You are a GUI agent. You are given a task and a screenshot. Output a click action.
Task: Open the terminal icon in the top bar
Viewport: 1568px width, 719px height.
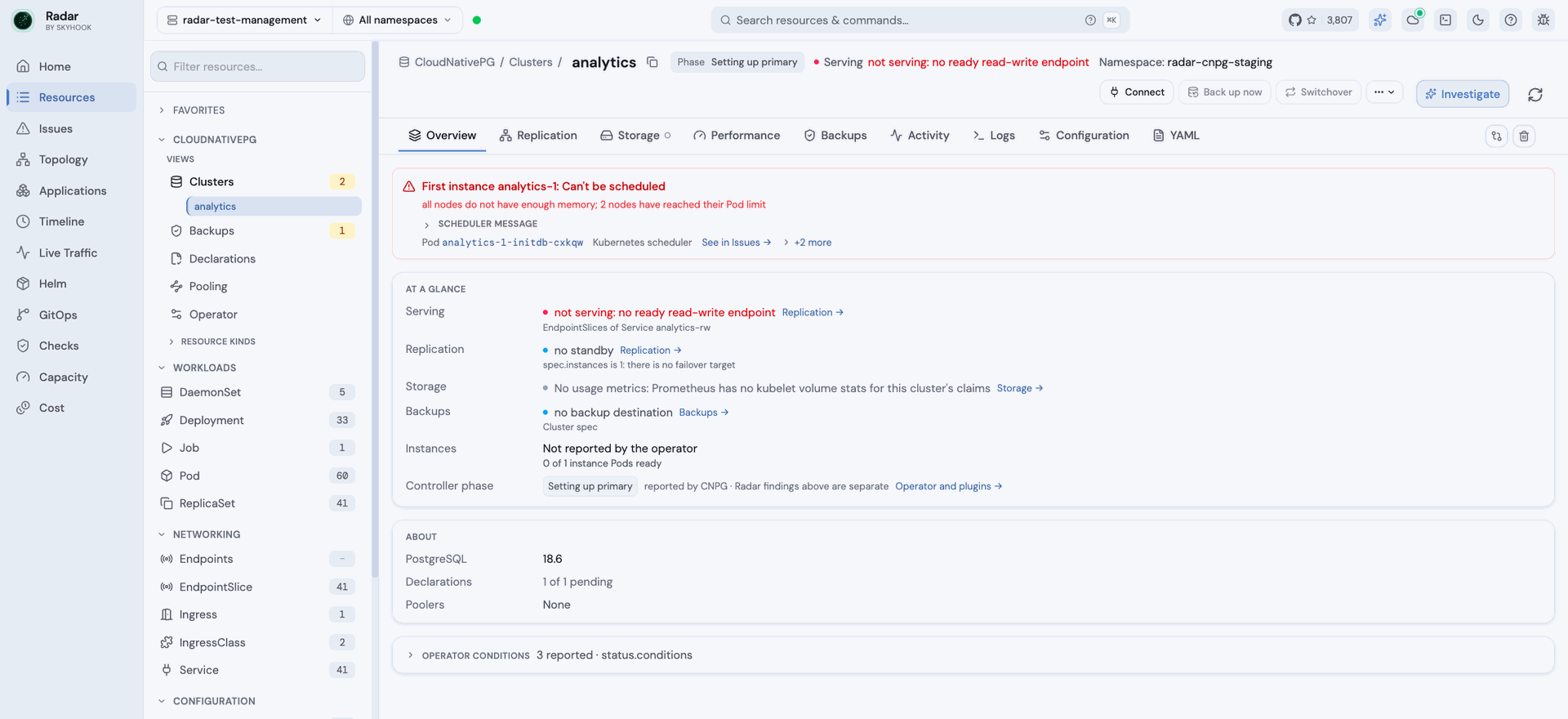[1445, 20]
